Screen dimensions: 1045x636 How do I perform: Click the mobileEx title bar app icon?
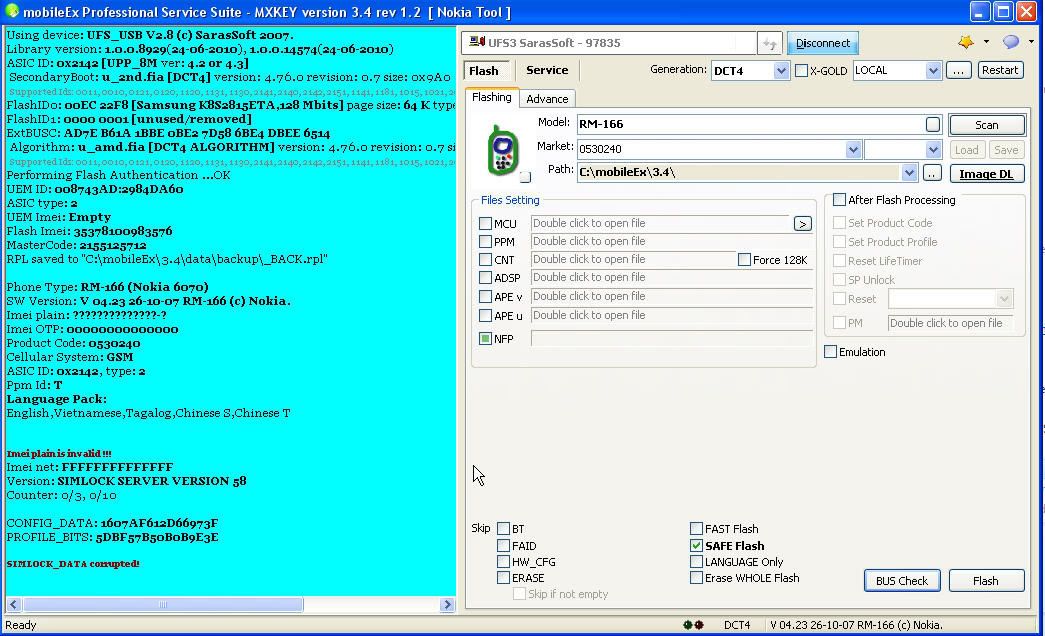click(x=11, y=11)
